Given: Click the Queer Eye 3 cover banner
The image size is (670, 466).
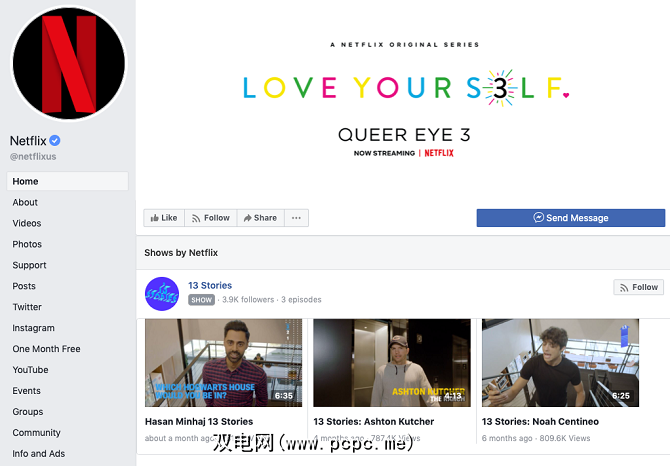Looking at the screenshot, I should pos(403,100).
